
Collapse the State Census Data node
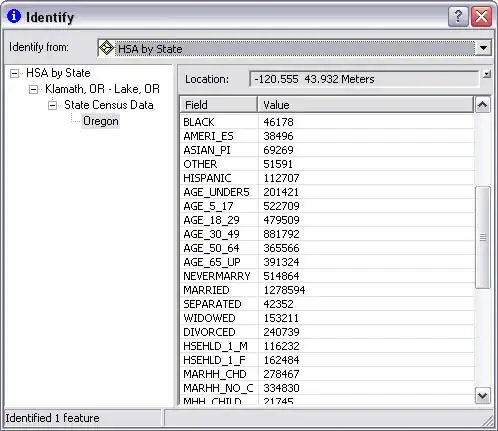pos(52,105)
